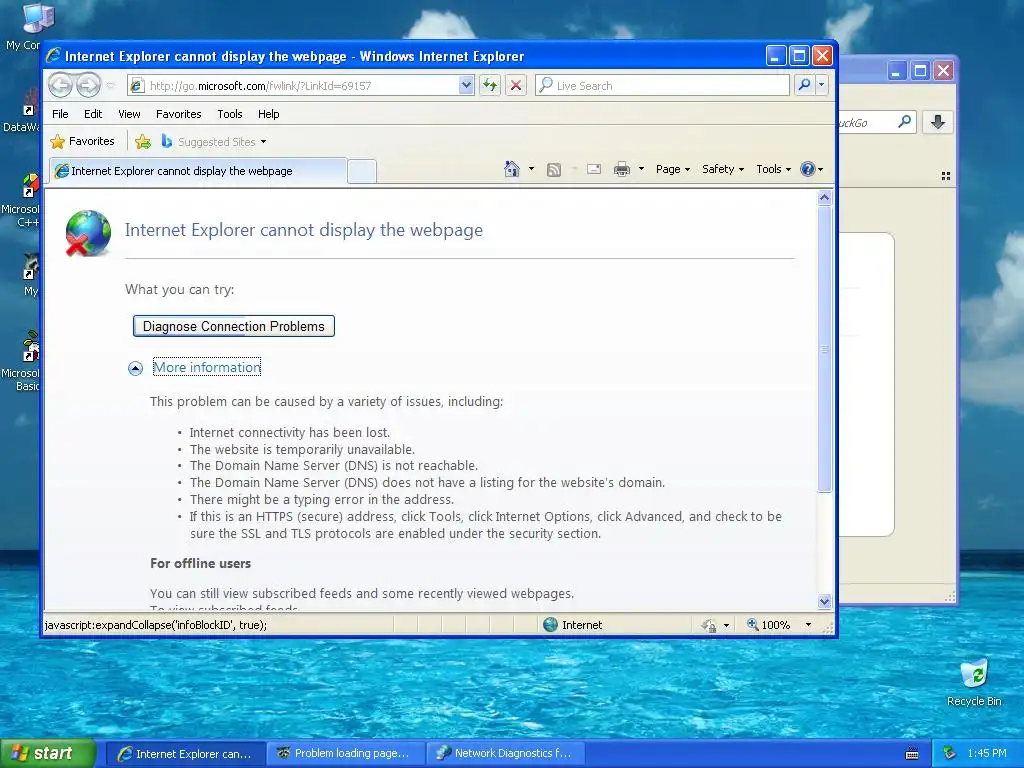Click the network system tray icon near the clock
Image resolution: width=1024 pixels, height=768 pixels.
pos(949,754)
